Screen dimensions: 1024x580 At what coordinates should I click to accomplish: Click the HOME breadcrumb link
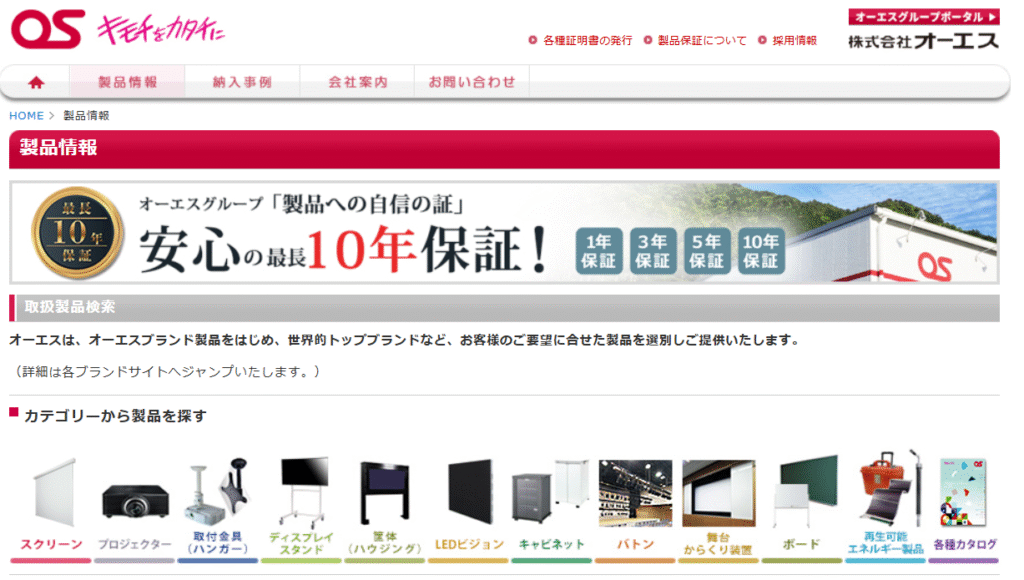pyautogui.click(x=26, y=116)
